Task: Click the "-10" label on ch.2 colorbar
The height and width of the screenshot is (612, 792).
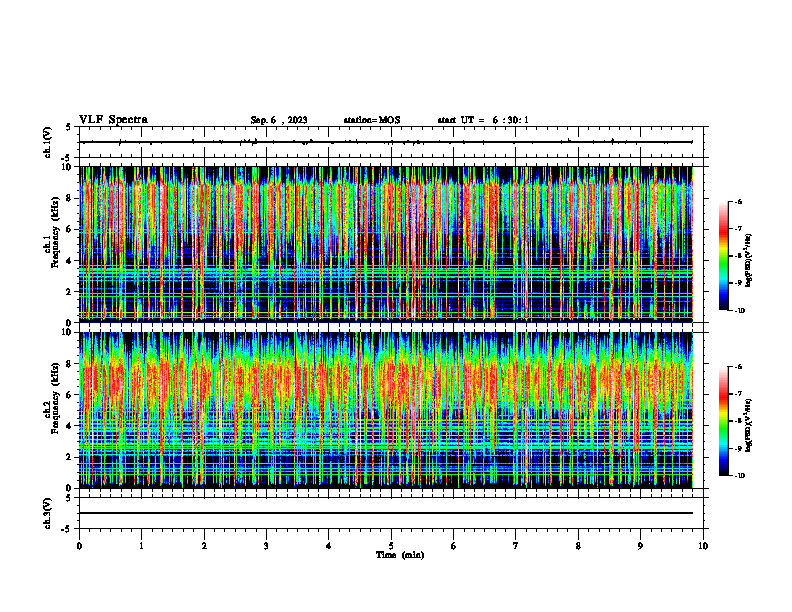Action: click(x=740, y=476)
